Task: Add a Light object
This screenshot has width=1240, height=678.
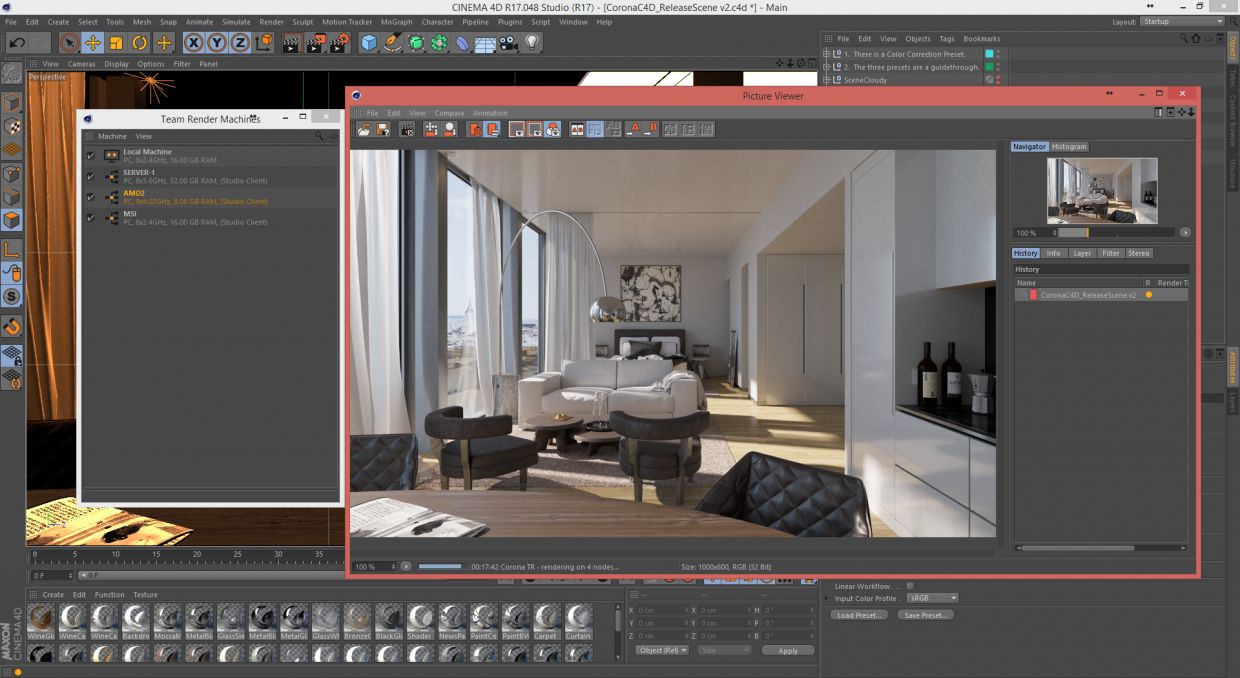Action: [533, 43]
